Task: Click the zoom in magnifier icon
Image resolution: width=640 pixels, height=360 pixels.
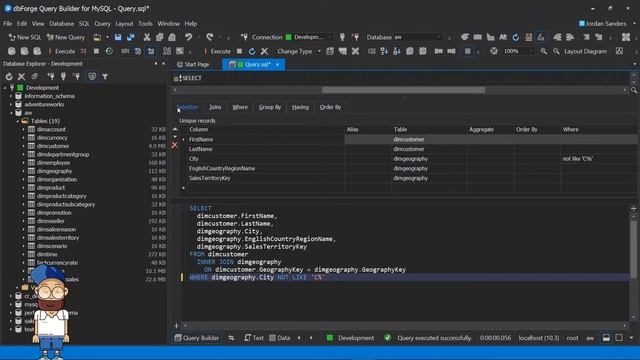Action: click(543, 51)
